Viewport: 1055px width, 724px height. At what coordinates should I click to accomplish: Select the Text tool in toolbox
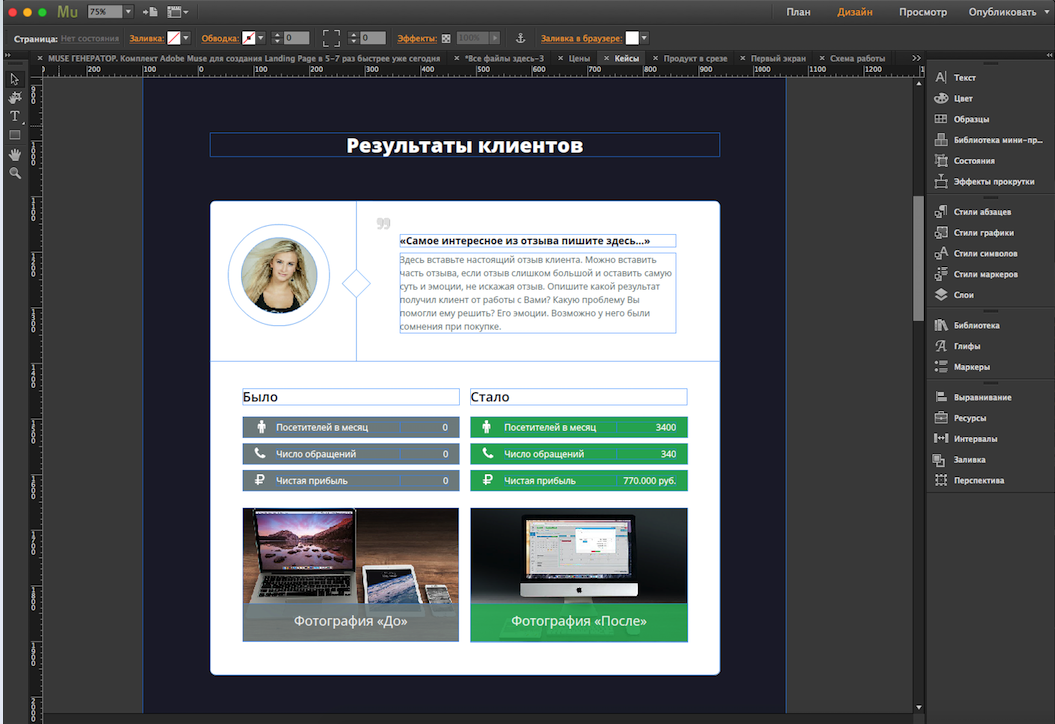pyautogui.click(x=15, y=116)
